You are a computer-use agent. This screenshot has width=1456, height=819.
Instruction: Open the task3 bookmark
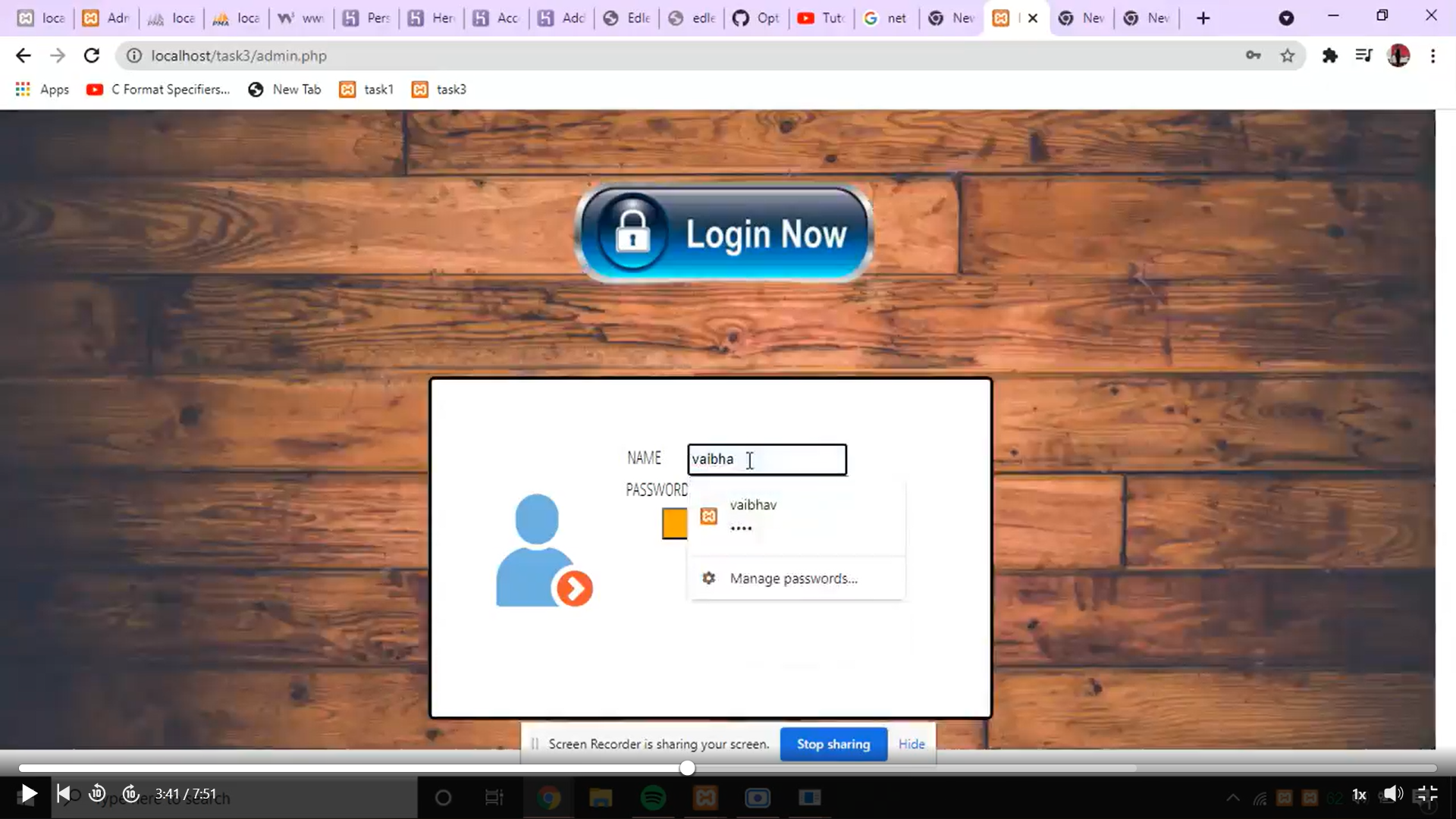(440, 89)
